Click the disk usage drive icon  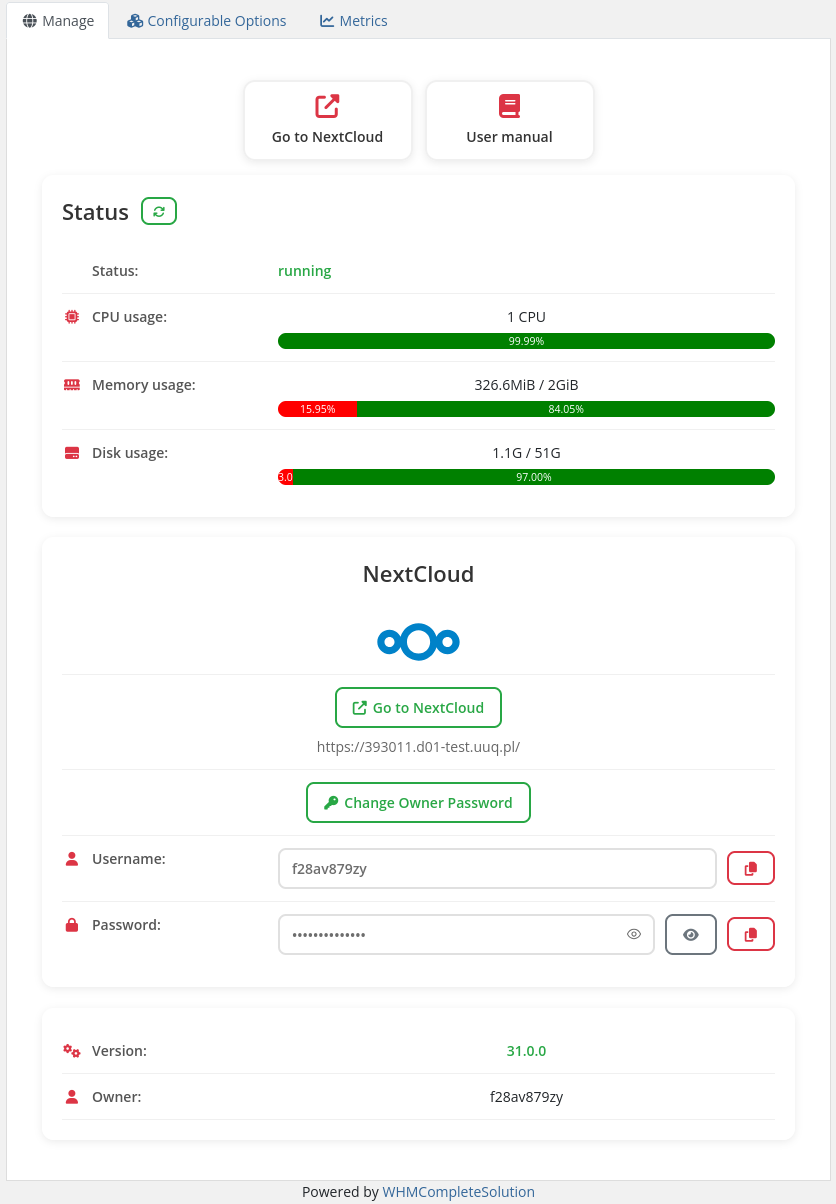71,453
